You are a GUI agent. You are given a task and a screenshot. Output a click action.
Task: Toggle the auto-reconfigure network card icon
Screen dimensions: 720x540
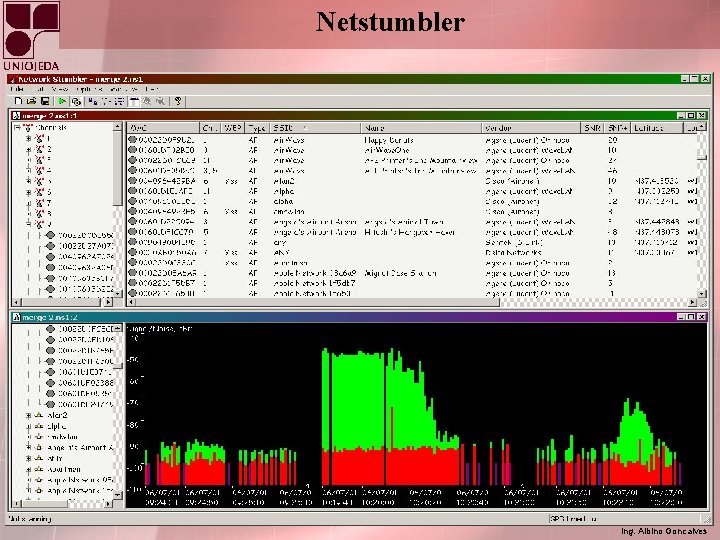[x=76, y=101]
